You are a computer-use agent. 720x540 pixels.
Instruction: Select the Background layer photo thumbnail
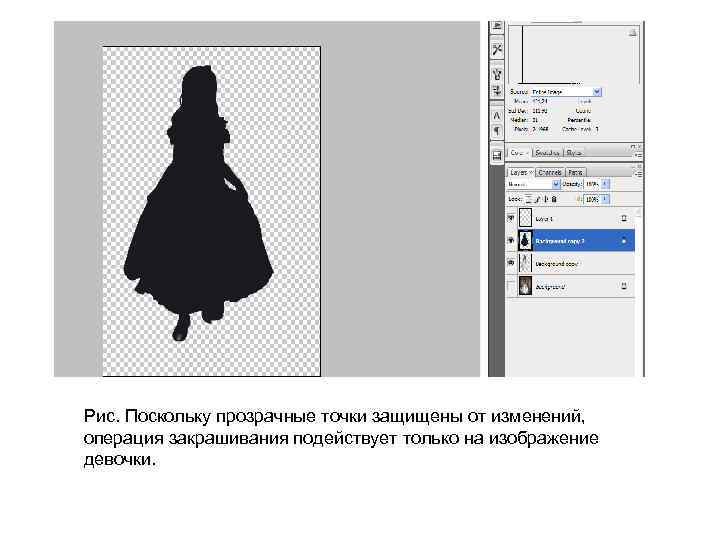pos(525,286)
